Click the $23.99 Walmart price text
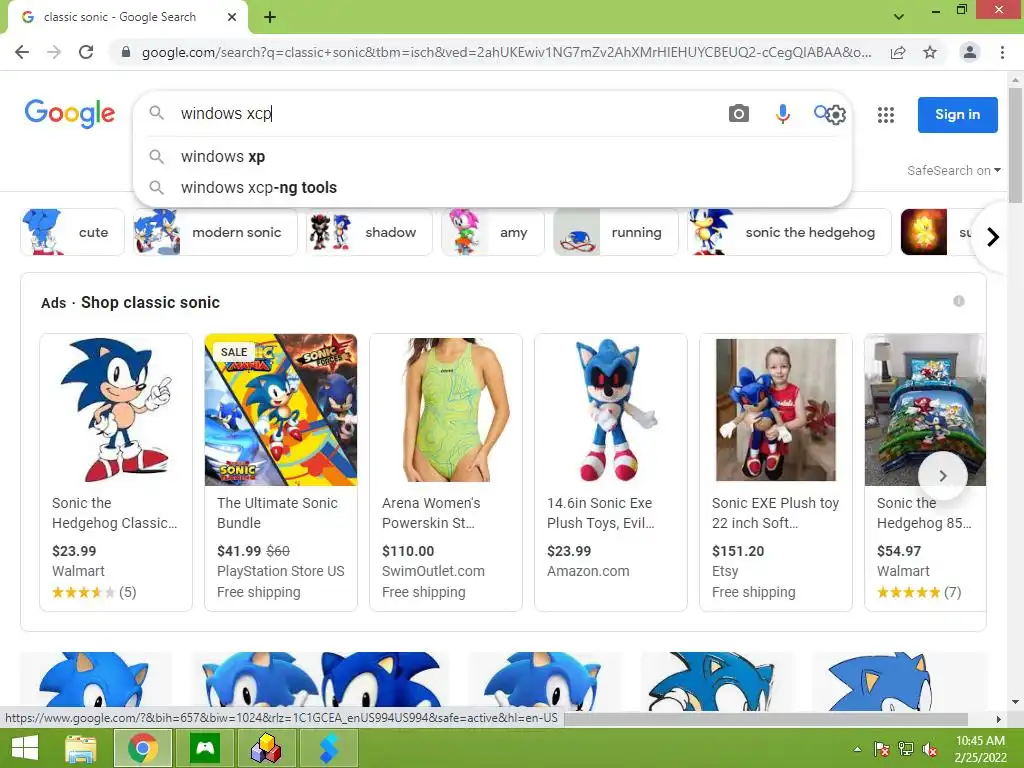The height and width of the screenshot is (768, 1024). 74,551
